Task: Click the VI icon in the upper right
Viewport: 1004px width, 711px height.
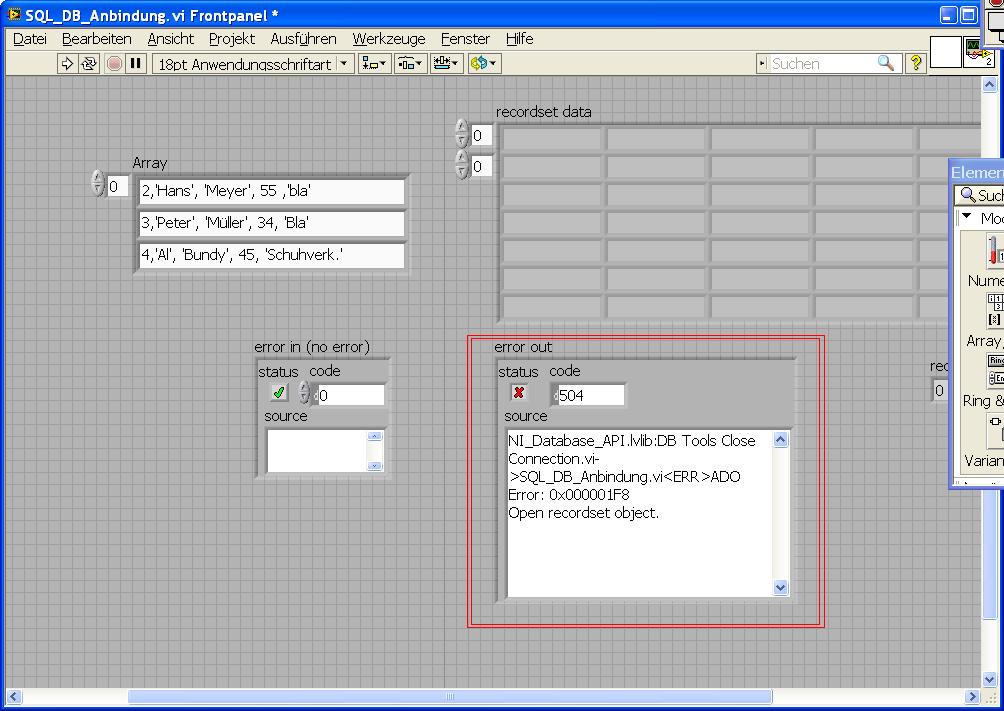Action: (979, 53)
